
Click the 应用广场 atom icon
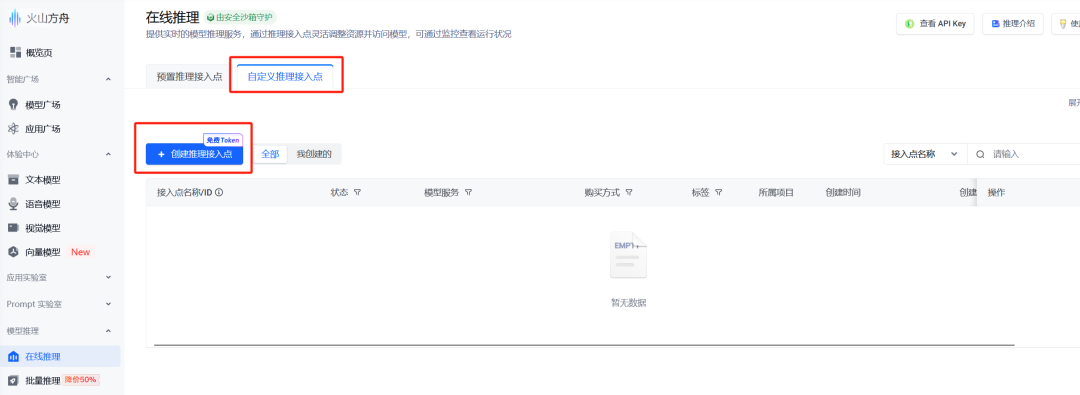point(13,129)
